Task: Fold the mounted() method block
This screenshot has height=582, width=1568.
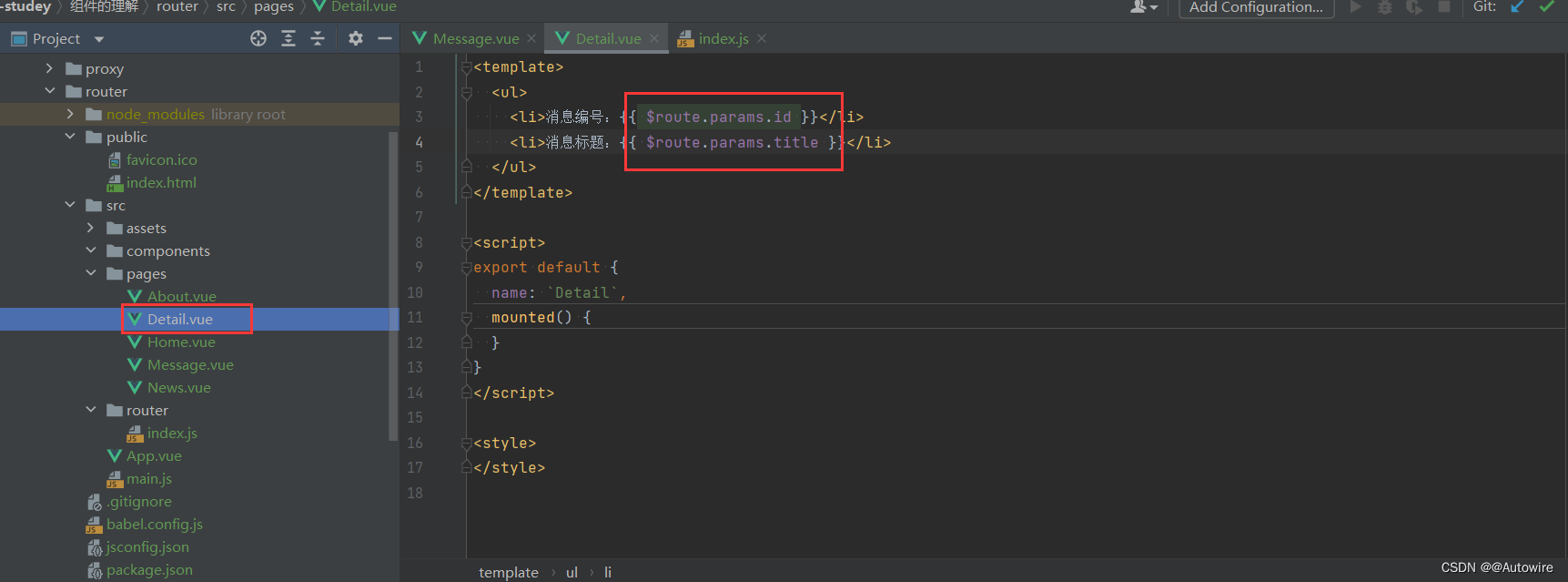Action: tap(466, 318)
